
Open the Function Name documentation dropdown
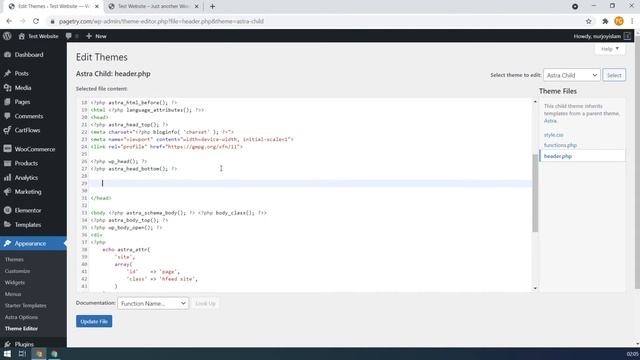[153, 303]
